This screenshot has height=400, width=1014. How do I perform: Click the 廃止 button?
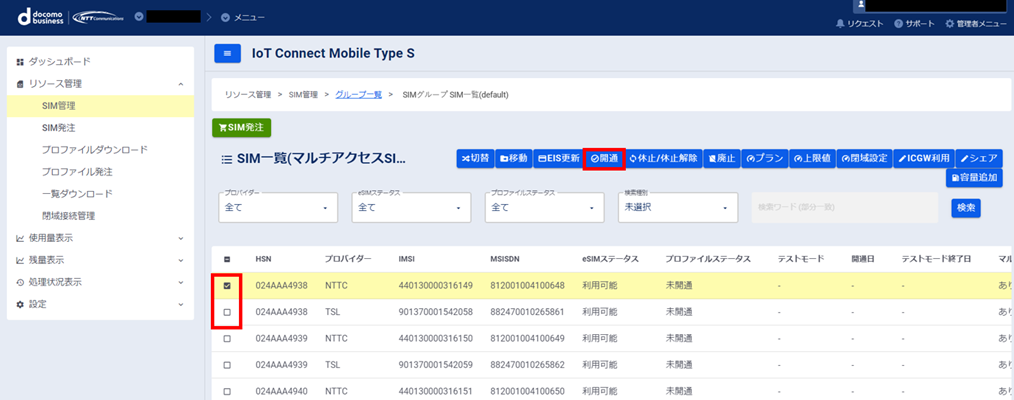coord(721,158)
